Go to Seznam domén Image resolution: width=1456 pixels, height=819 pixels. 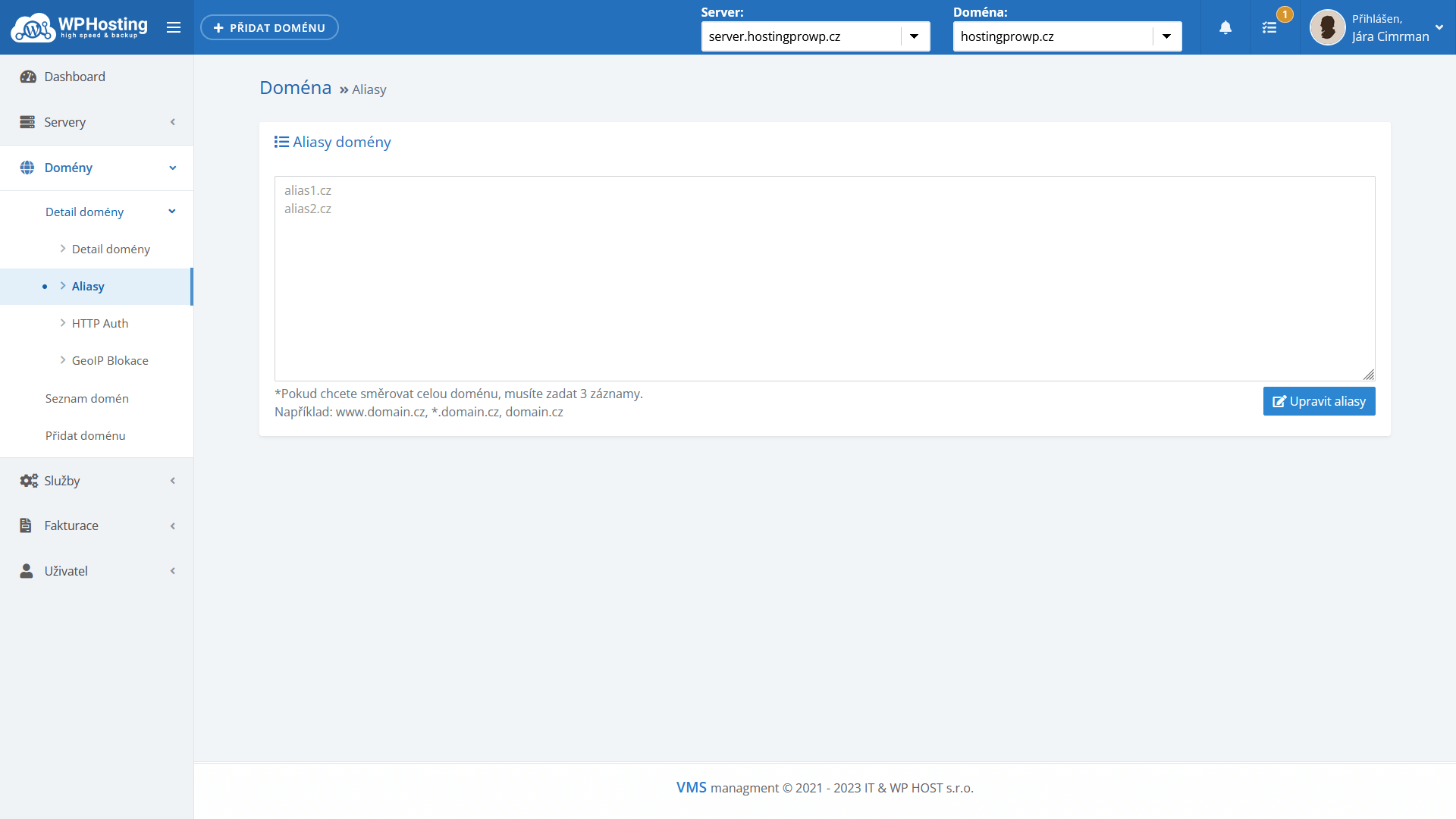(x=86, y=398)
